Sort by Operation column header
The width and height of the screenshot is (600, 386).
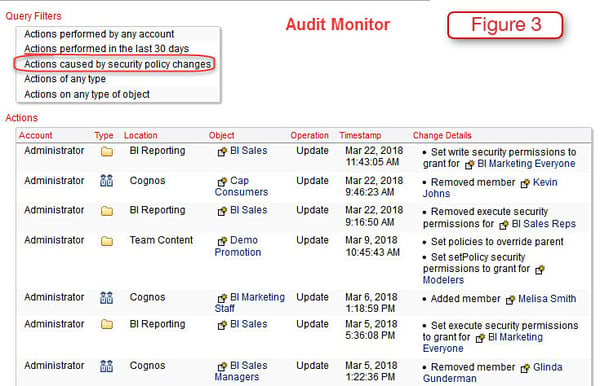(309, 135)
